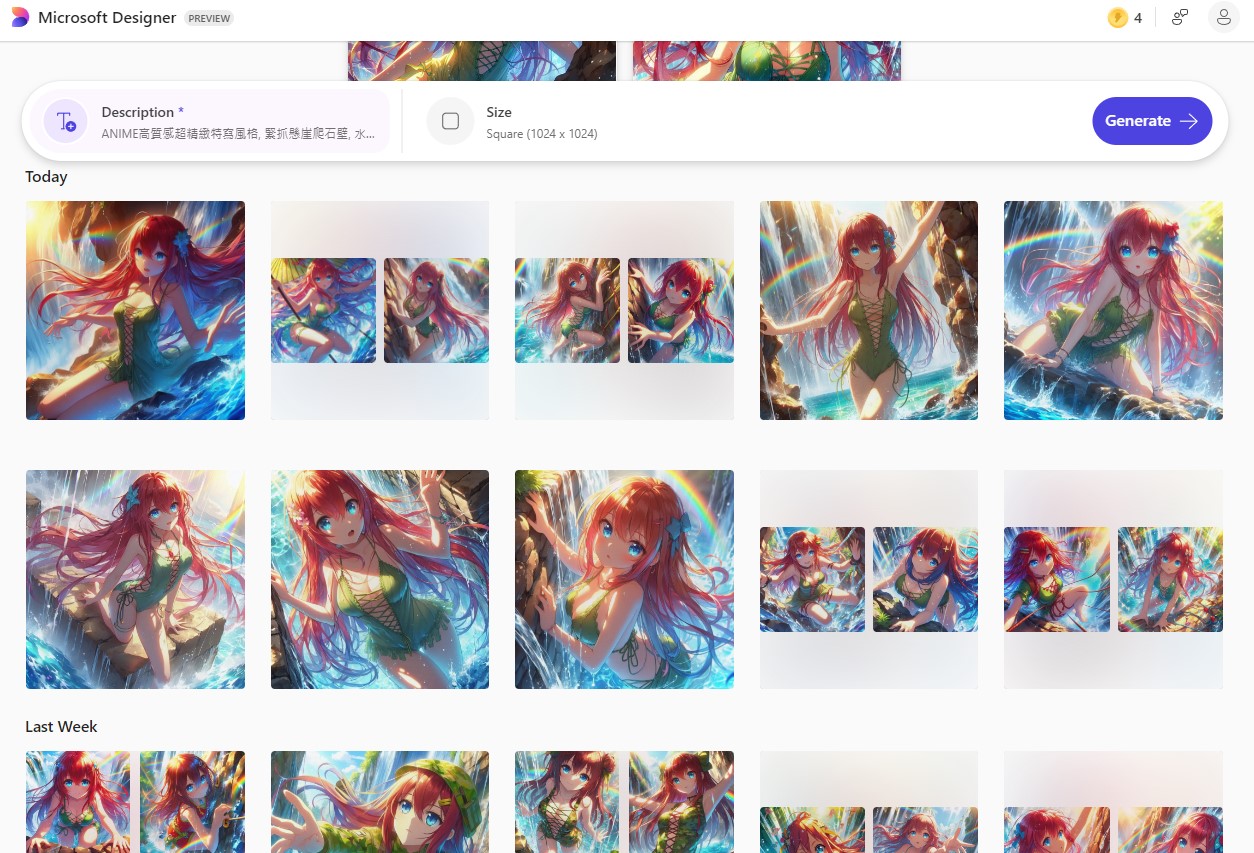1254x853 pixels.
Task: Open image of girl standing with arm raised
Action: (869, 310)
